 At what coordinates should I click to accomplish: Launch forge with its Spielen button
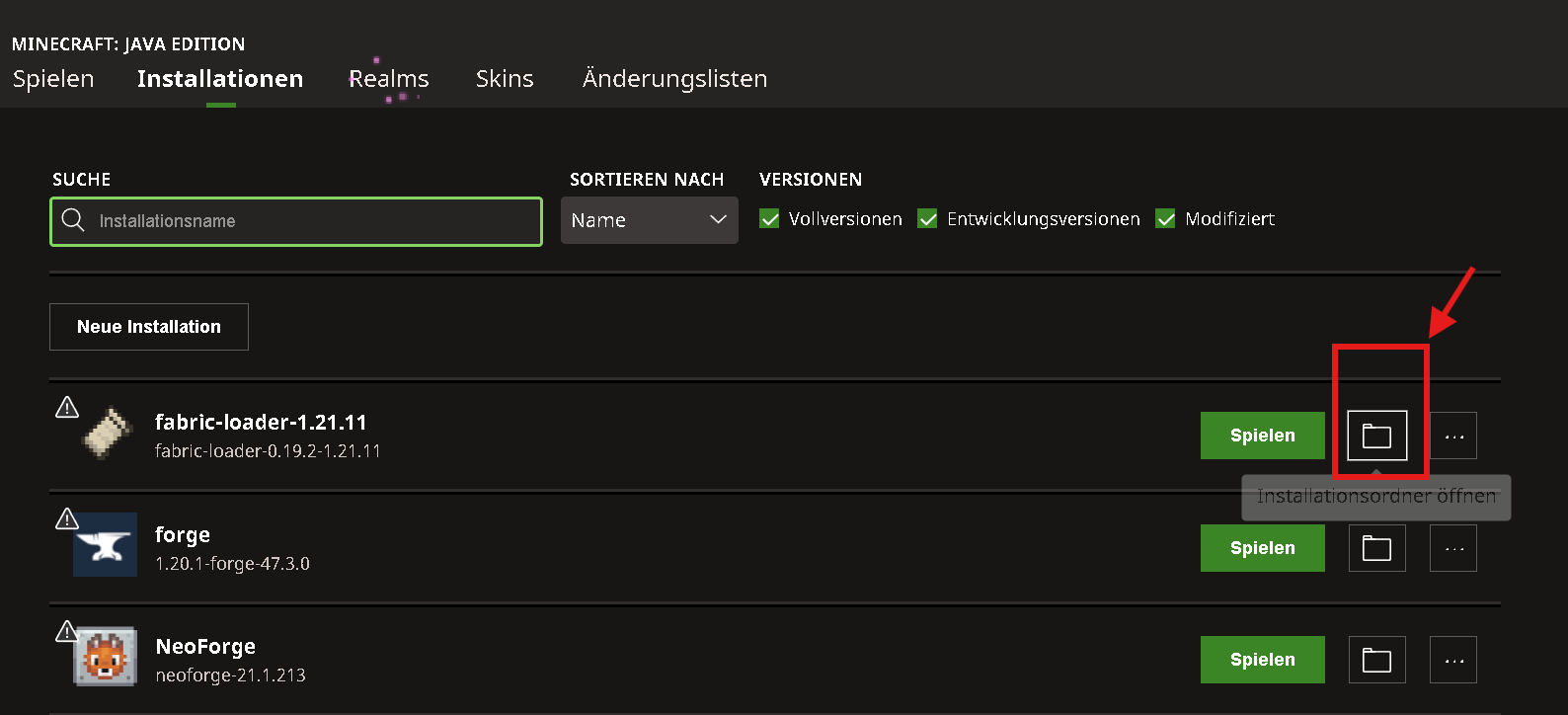[x=1263, y=548]
